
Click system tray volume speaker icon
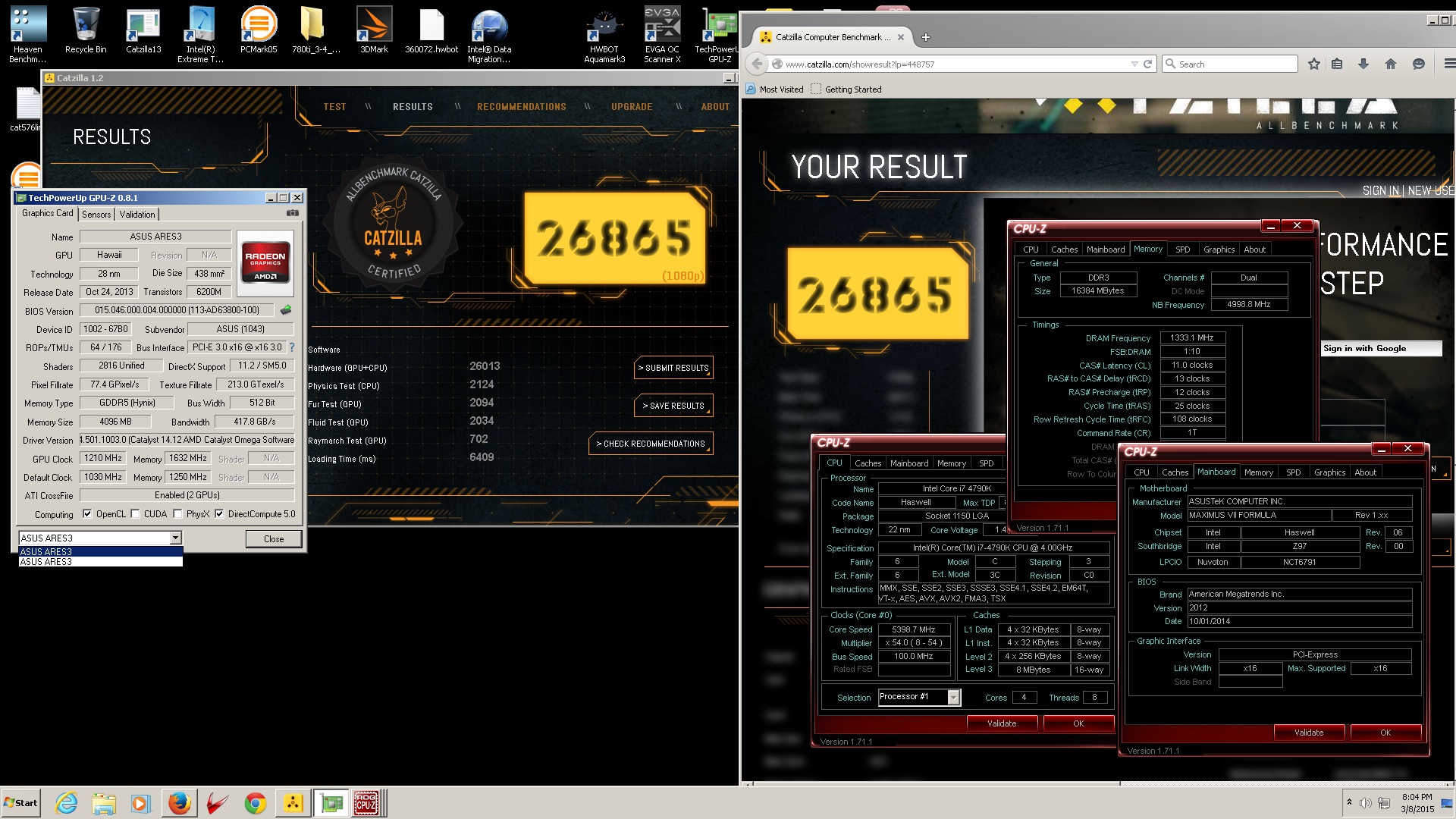[1365, 803]
